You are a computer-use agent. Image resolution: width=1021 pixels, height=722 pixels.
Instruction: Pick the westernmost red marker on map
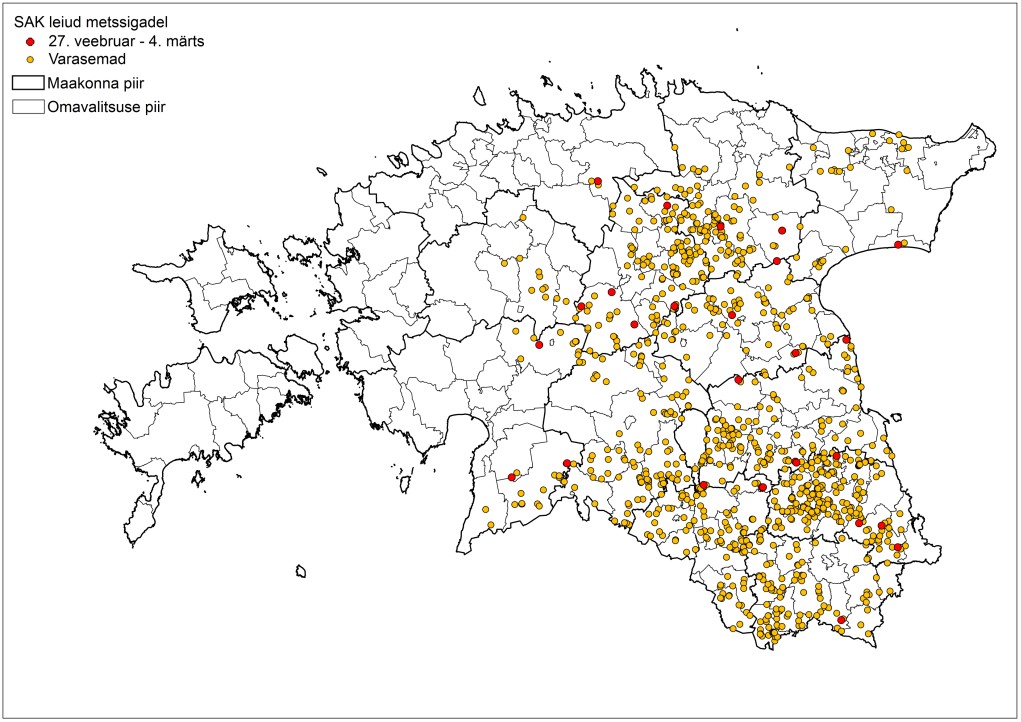click(512, 477)
